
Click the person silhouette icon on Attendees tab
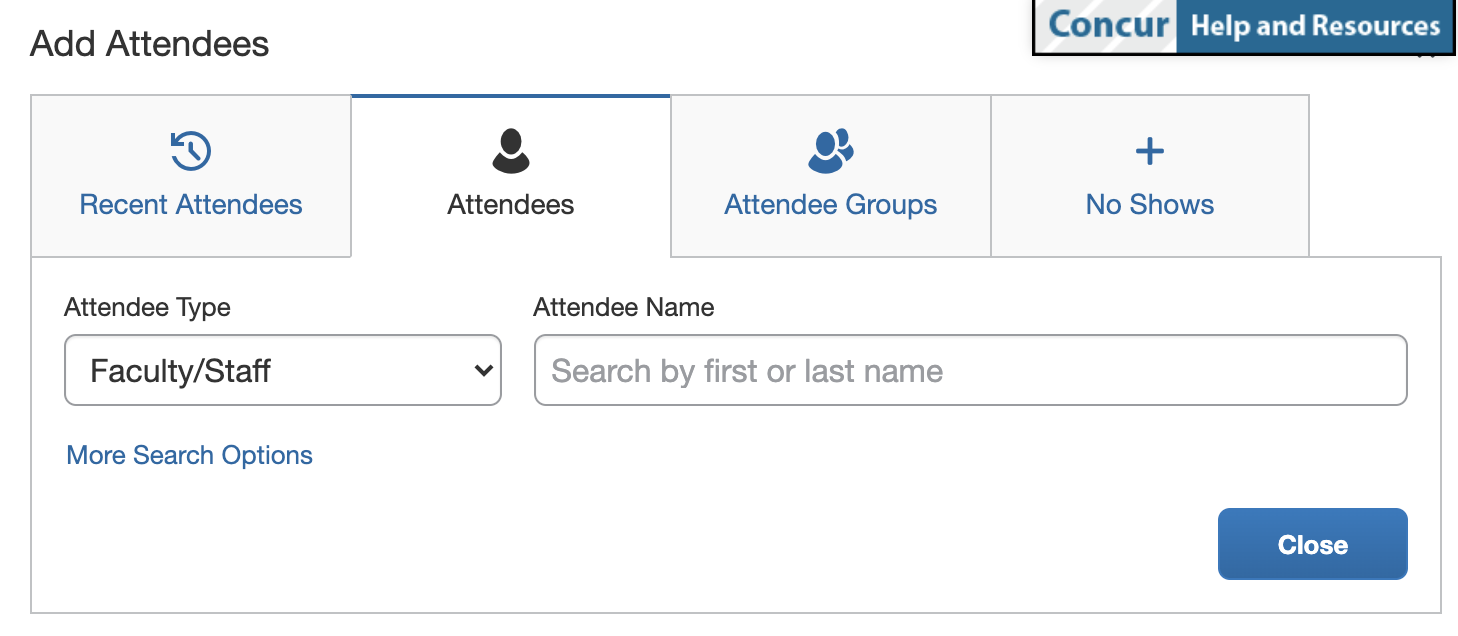(x=510, y=150)
